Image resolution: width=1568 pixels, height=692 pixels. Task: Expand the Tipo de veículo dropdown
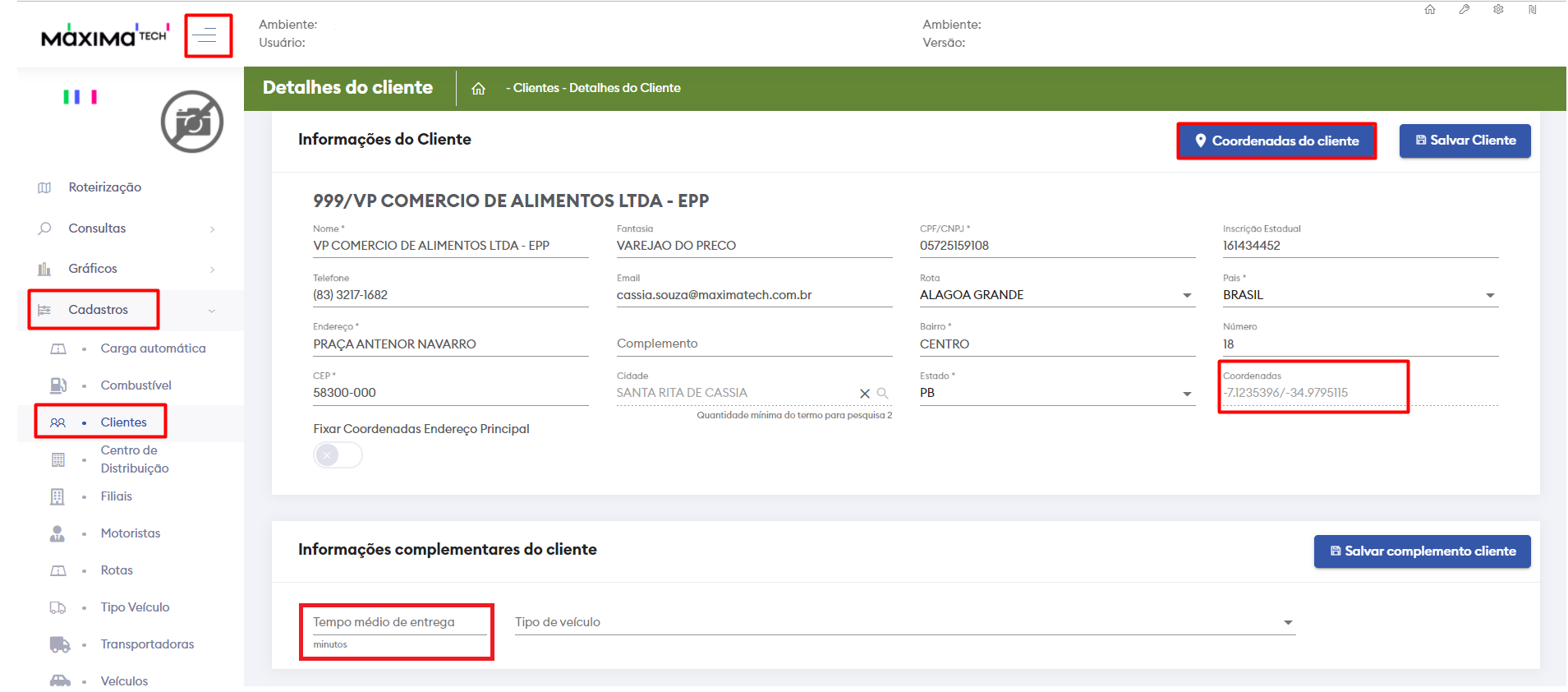[x=1287, y=623]
